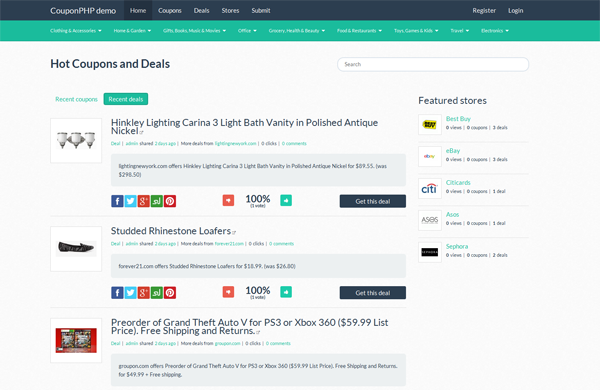Expand Home & Garden category menu
Screen dimensions: 600x390
point(132,31)
